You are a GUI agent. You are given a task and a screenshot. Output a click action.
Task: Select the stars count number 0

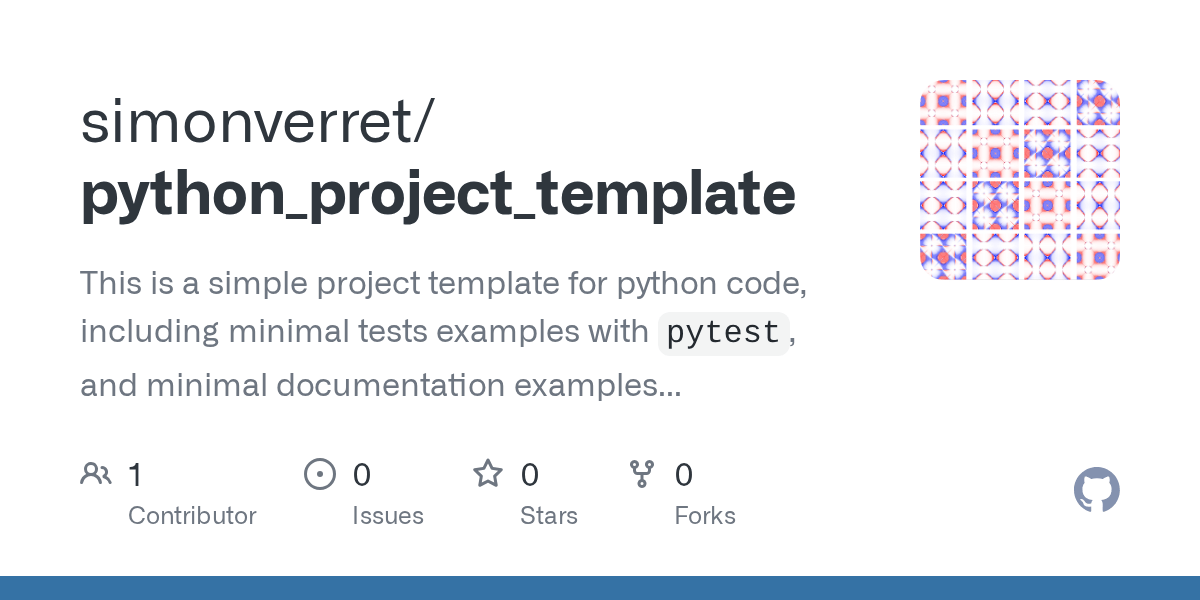[530, 475]
